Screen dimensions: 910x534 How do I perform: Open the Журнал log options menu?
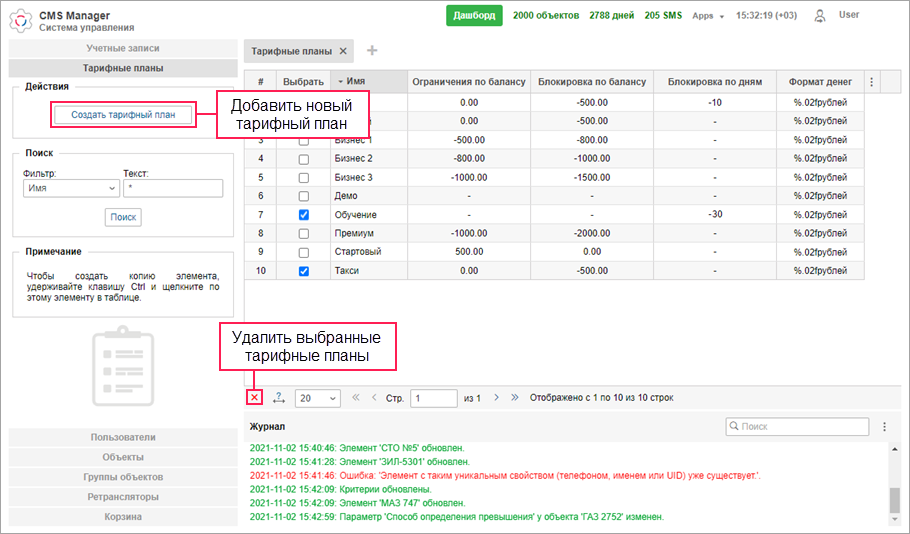click(884, 427)
